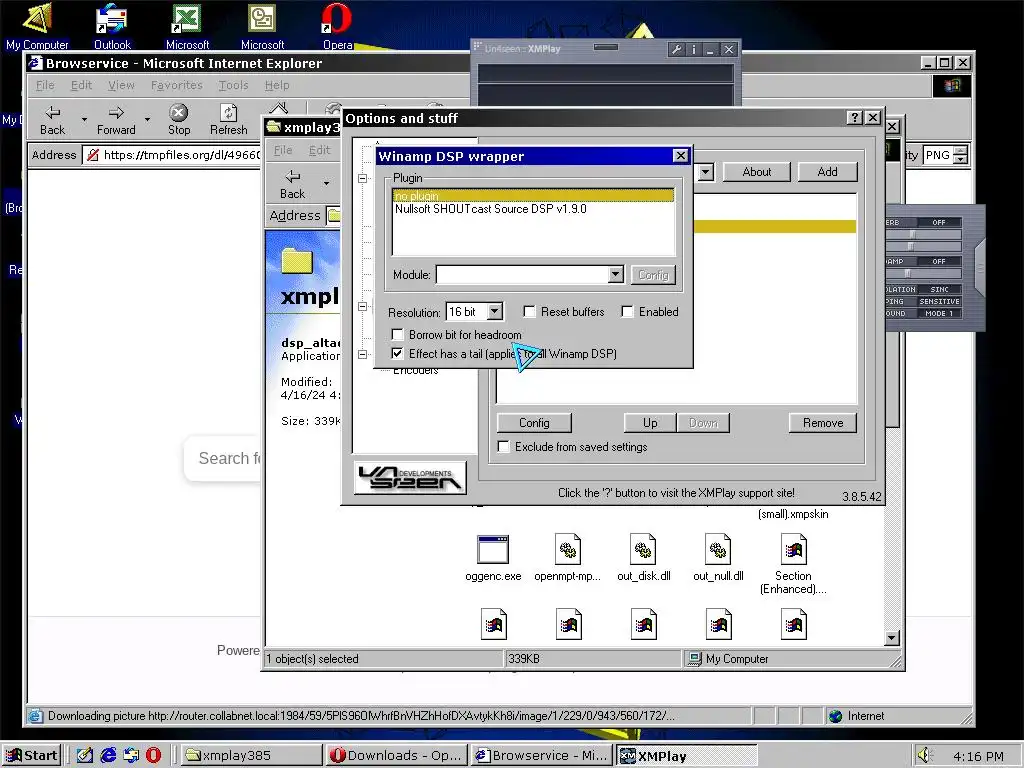The height and width of the screenshot is (768, 1024).
Task: Open the Forward history arrow in Internet Explorer
Action: 148,120
